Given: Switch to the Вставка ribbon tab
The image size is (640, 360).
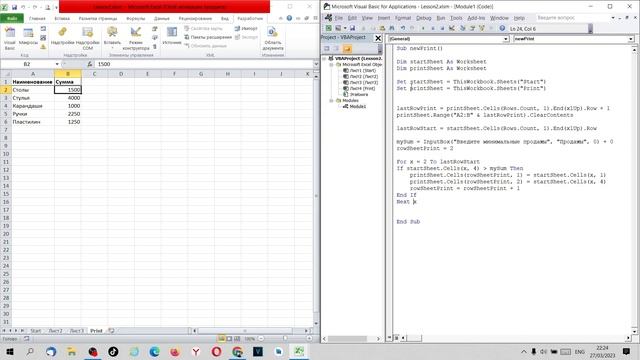Looking at the screenshot, I should (x=62, y=18).
